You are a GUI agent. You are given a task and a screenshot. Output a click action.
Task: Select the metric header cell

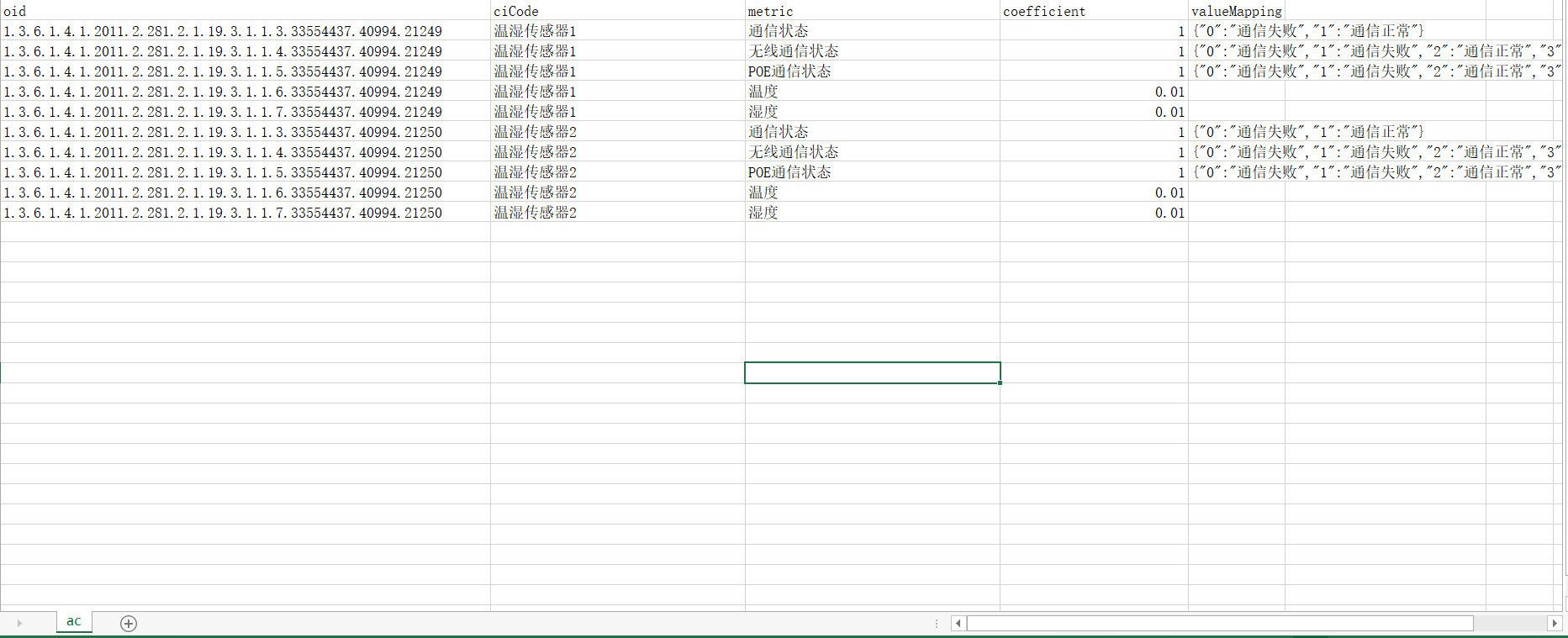tap(873, 11)
